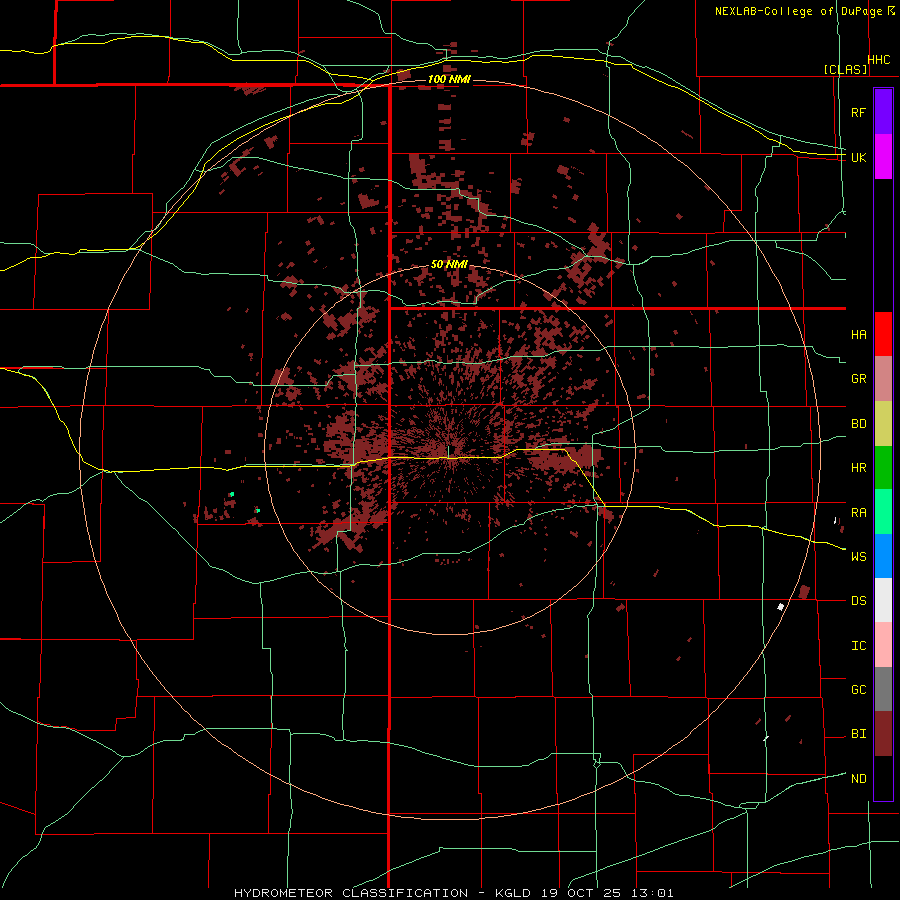Click the HR legend label
The image size is (900, 900).
(859, 468)
